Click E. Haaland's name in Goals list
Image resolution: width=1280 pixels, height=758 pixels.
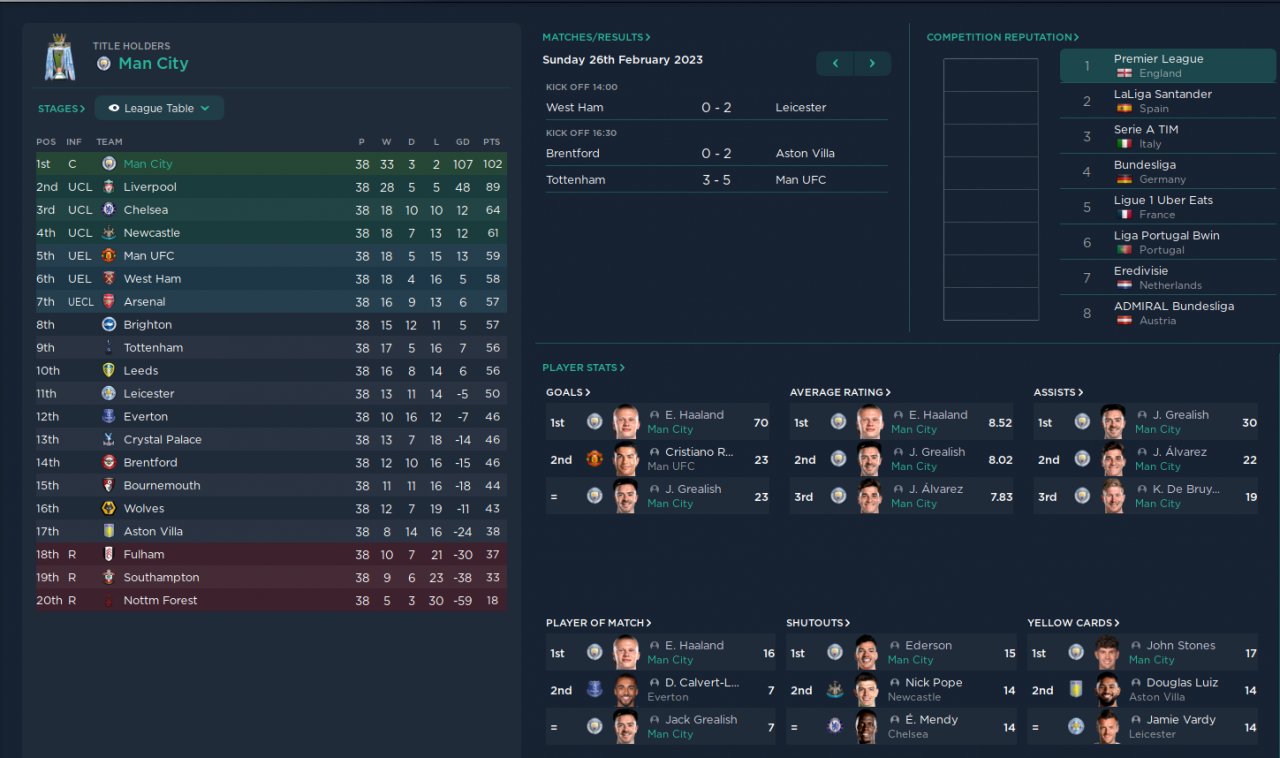click(694, 415)
